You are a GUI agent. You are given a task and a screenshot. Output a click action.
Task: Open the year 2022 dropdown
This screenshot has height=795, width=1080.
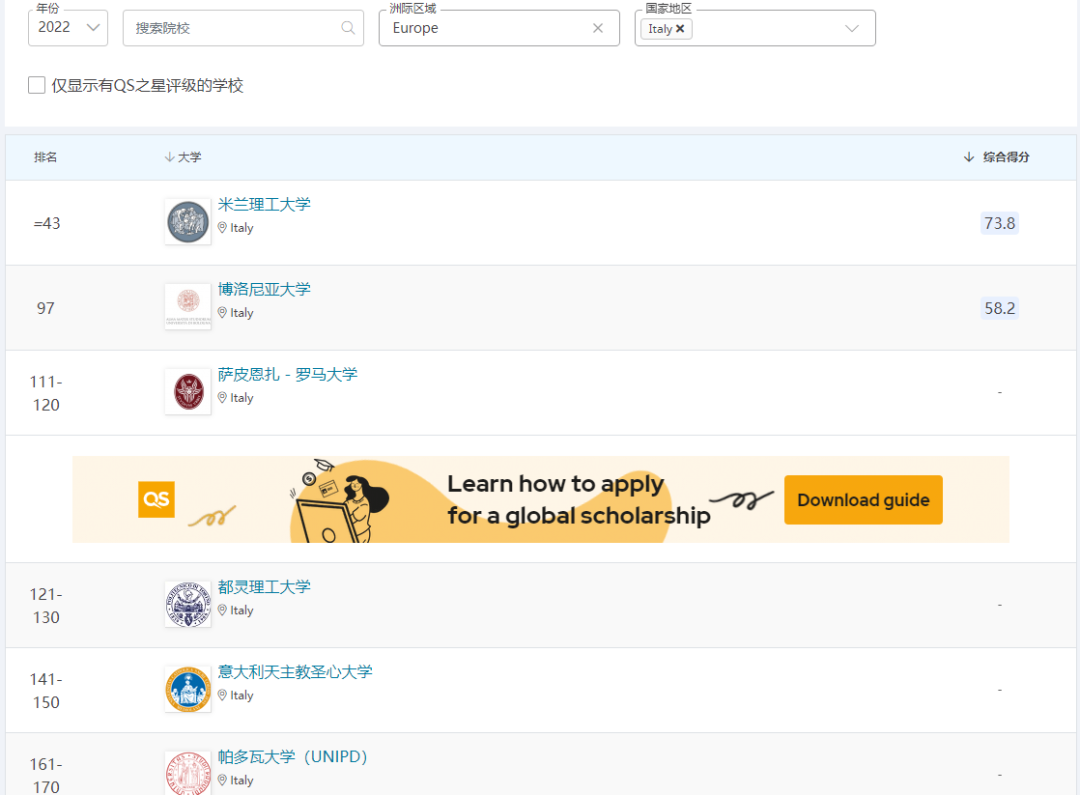pyautogui.click(x=68, y=28)
